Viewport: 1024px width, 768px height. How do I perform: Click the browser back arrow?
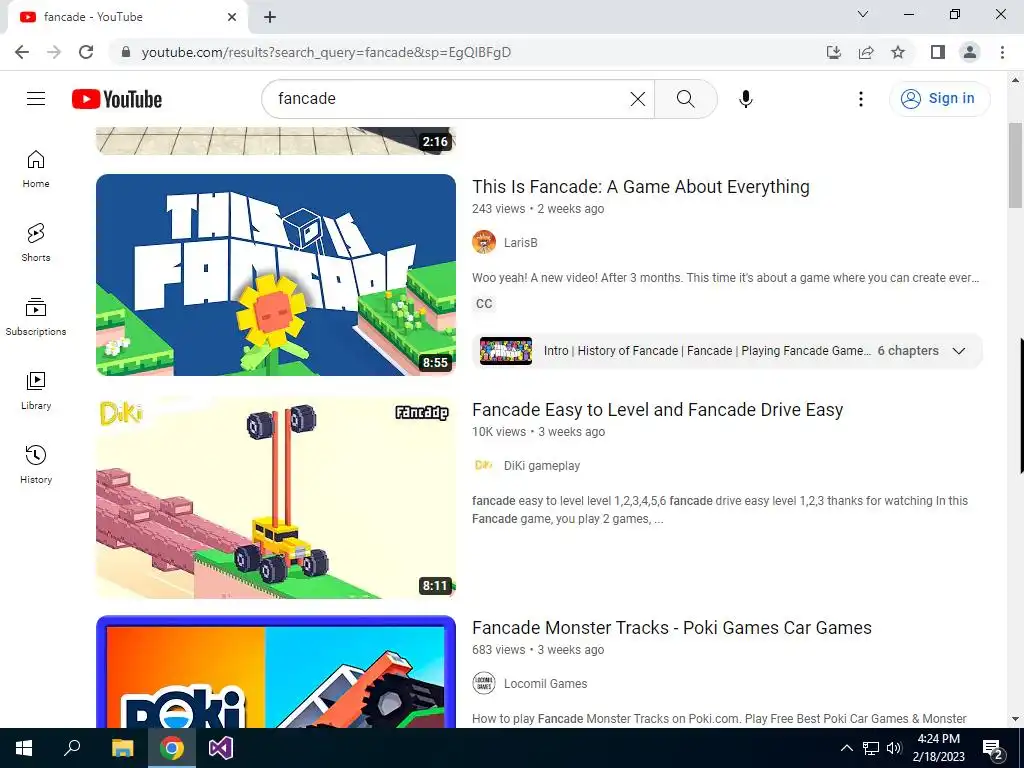point(22,52)
